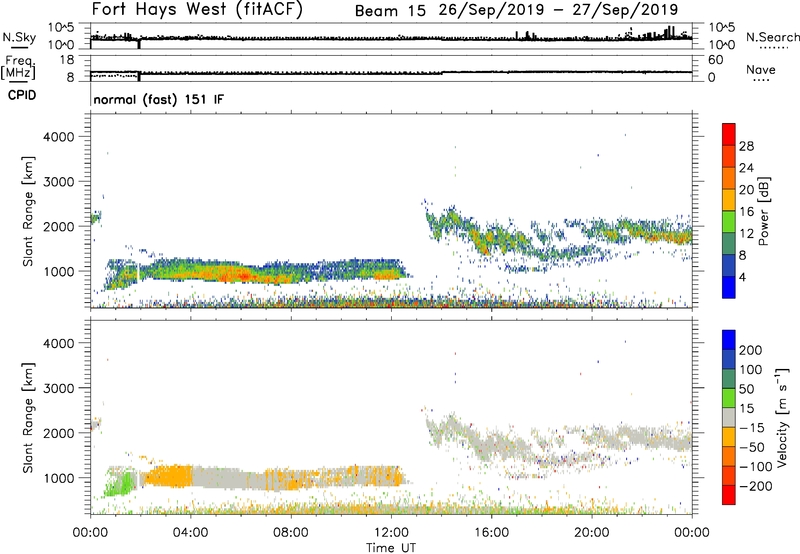Click the 60 tick on the Nave axis

tap(715, 60)
